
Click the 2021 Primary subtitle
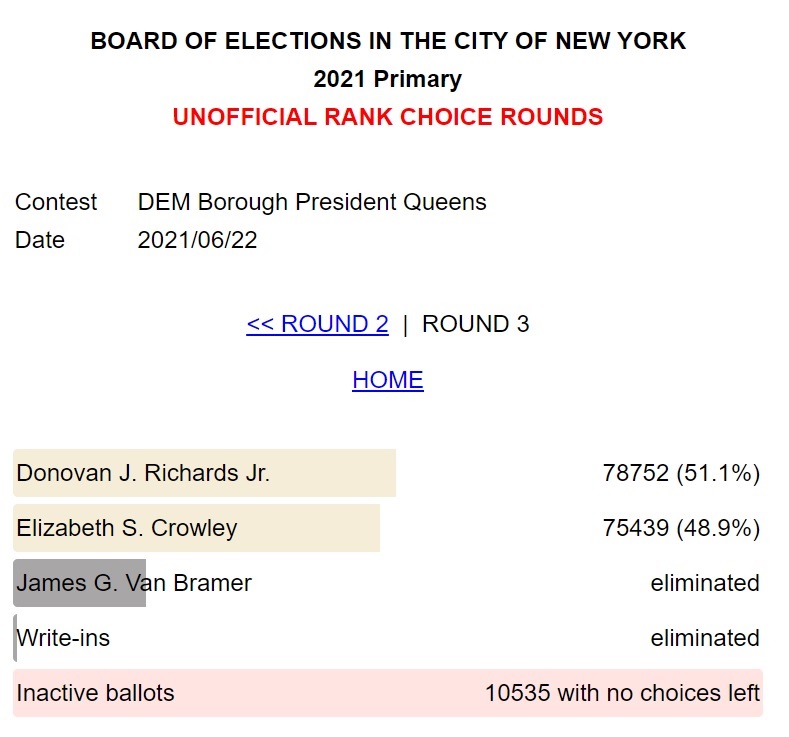click(388, 79)
